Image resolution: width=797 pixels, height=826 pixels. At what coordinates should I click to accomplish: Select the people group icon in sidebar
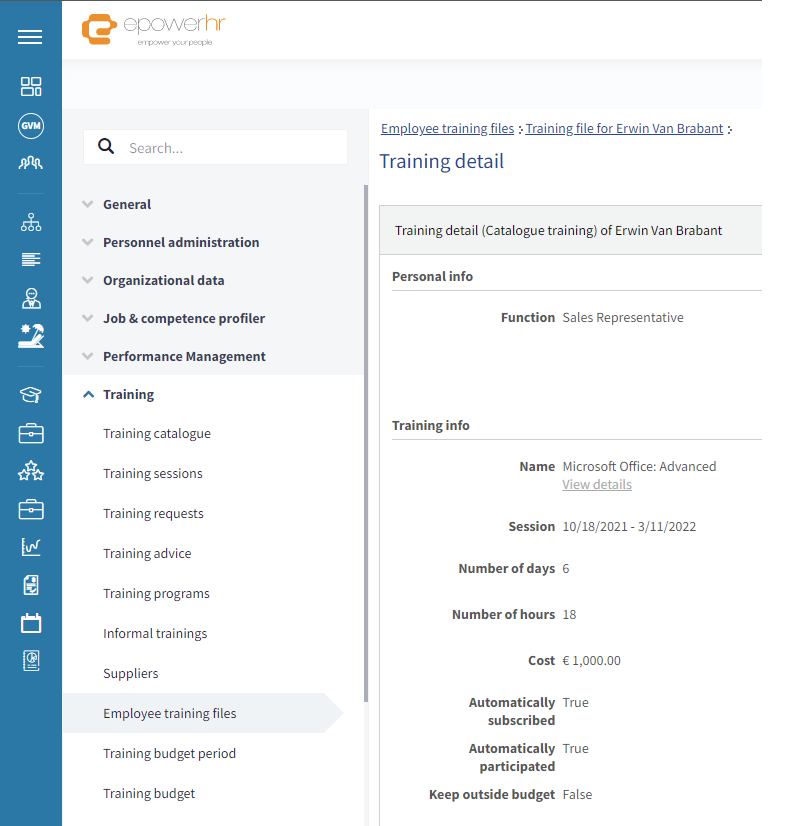click(31, 163)
